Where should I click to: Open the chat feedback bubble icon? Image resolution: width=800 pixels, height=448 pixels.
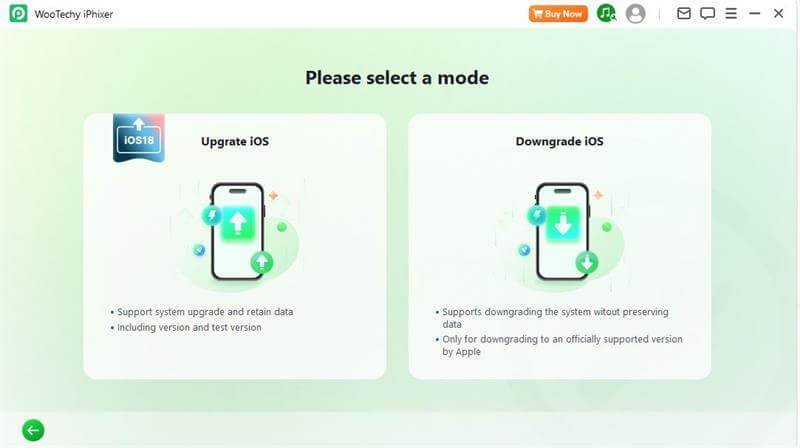pyautogui.click(x=707, y=13)
